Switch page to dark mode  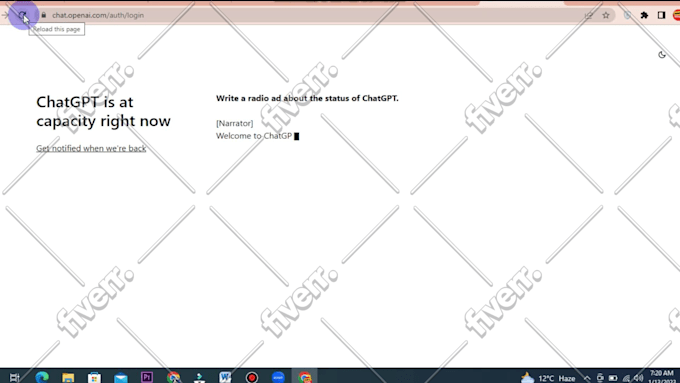662,55
